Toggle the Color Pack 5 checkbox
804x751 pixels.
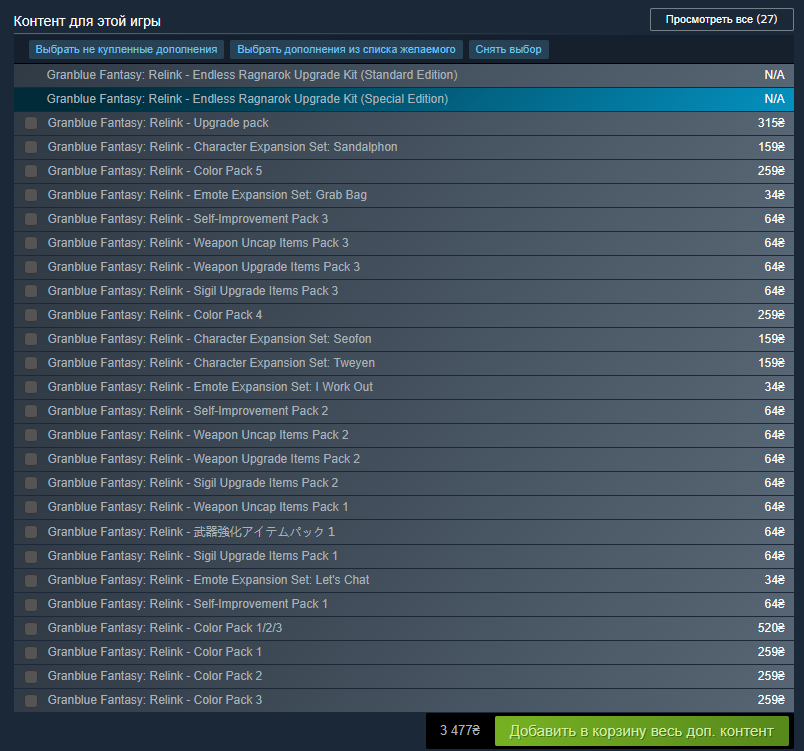(31, 171)
